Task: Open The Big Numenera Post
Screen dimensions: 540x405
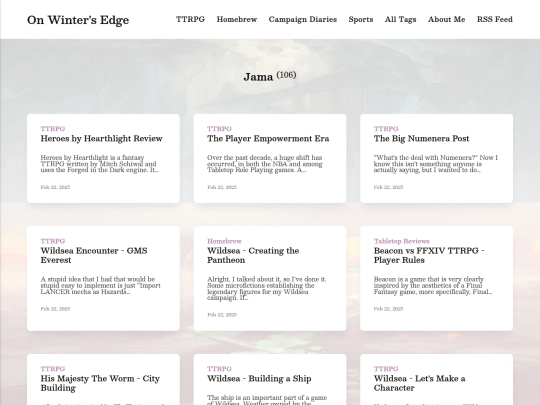Action: 421,138
